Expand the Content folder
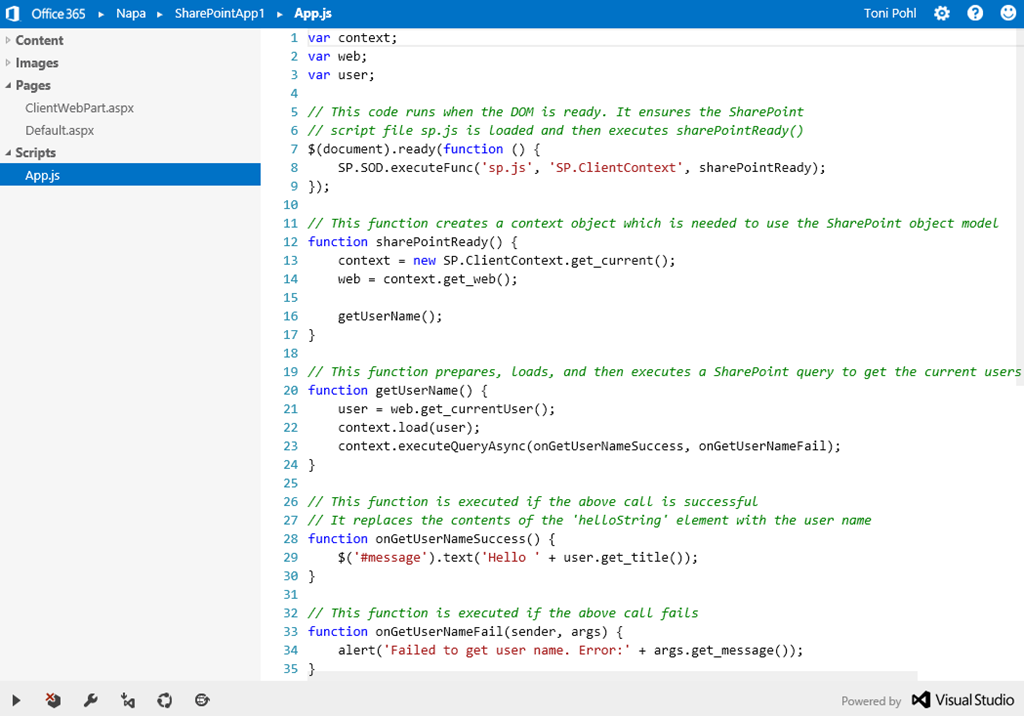 pyautogui.click(x=39, y=40)
